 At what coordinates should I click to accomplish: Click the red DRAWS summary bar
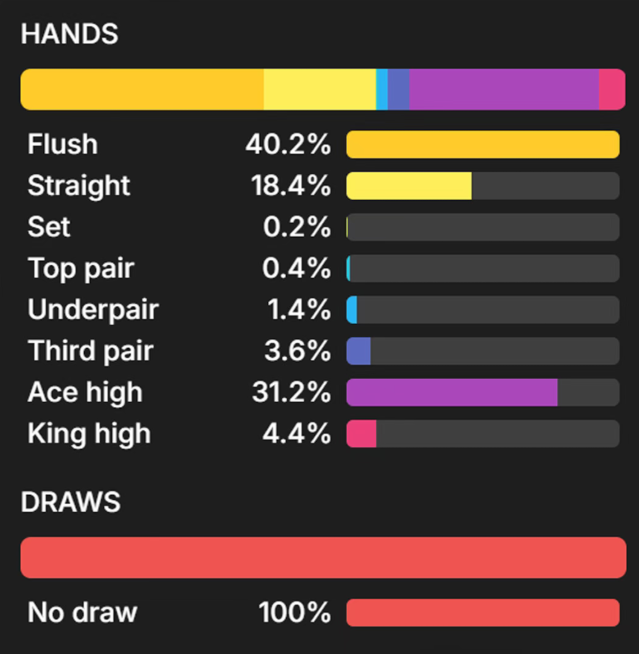[323, 558]
